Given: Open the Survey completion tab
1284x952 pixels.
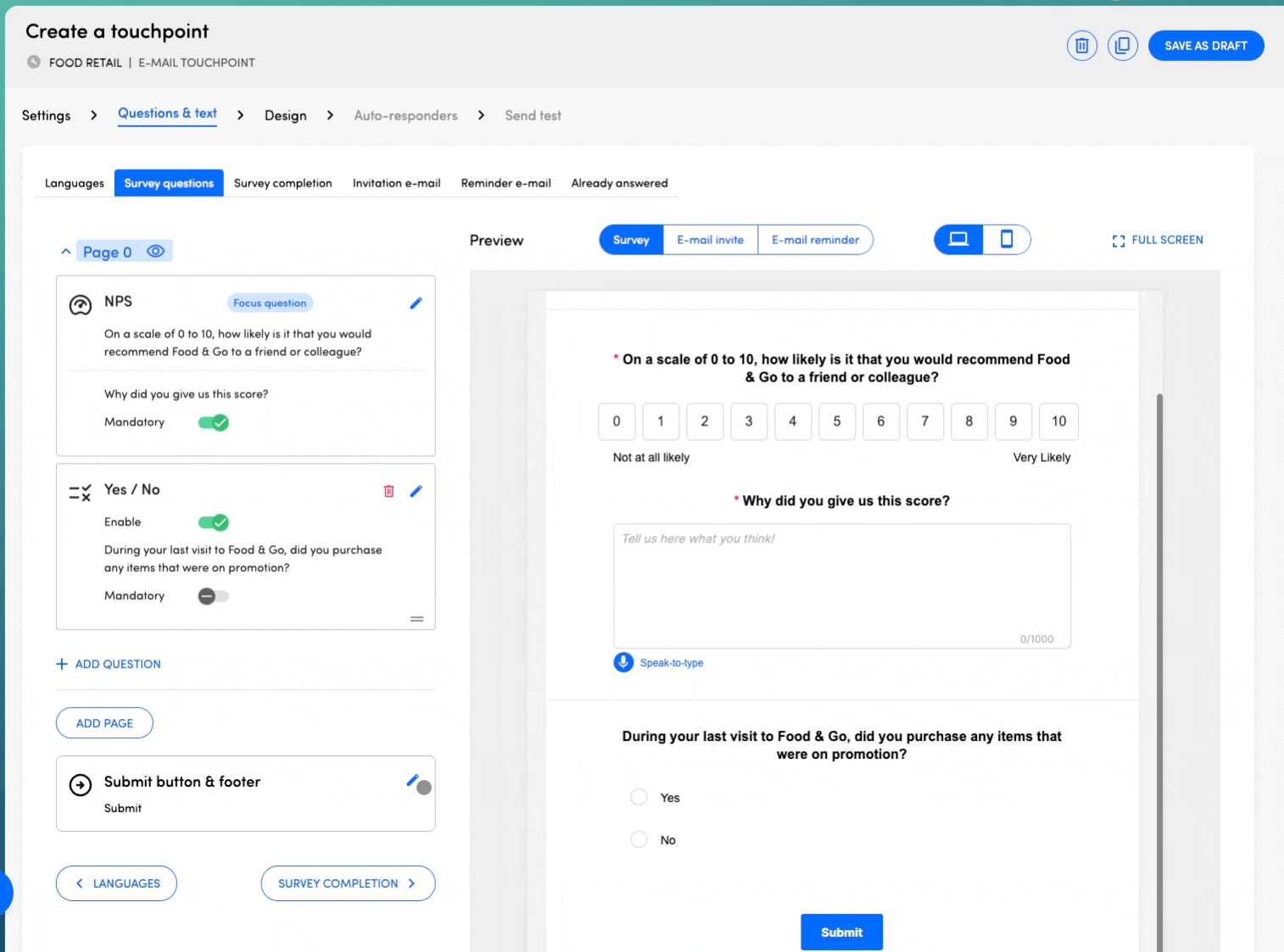Looking at the screenshot, I should point(282,183).
